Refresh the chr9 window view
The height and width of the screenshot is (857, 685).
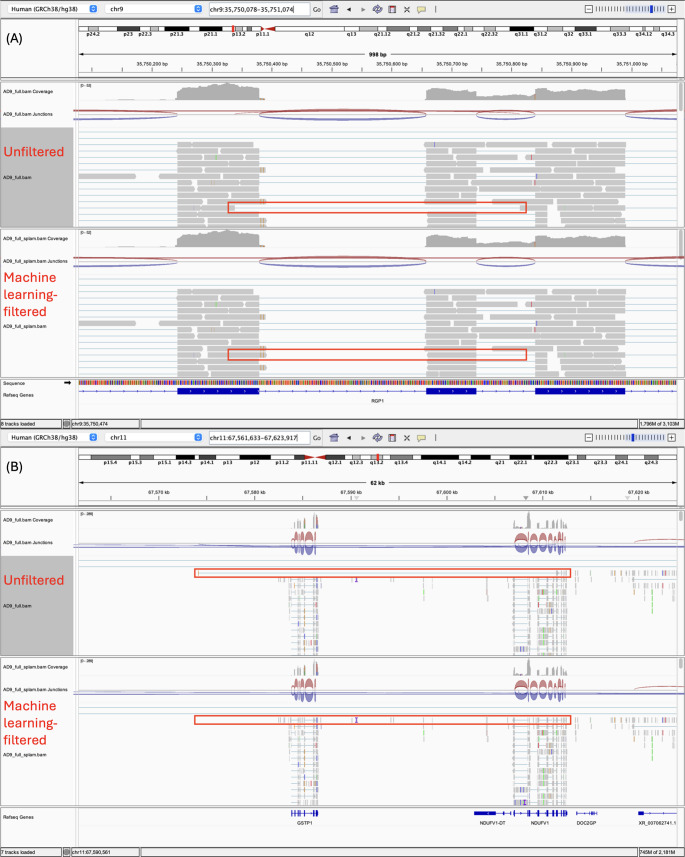[x=377, y=9]
